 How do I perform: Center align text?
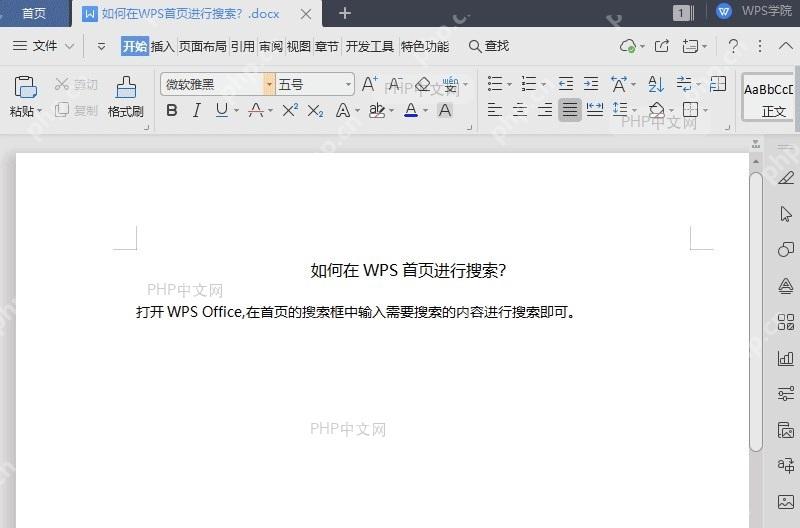point(519,110)
